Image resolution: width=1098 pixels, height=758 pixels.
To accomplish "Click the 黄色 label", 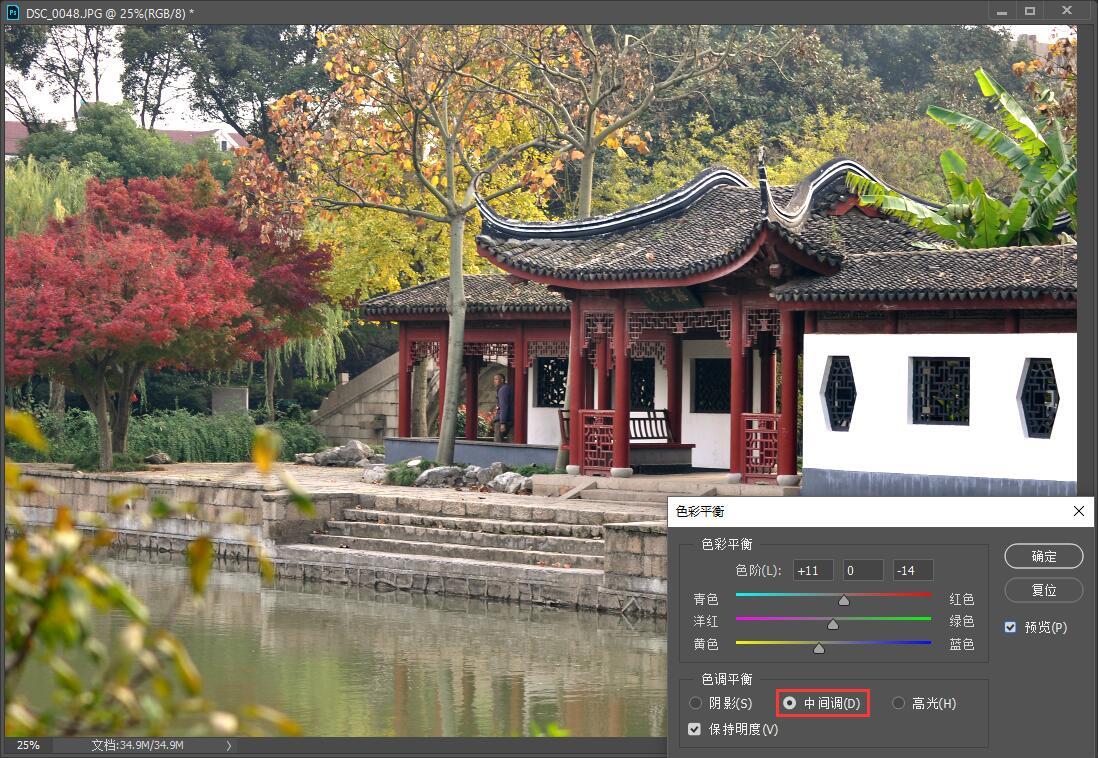I will coord(706,644).
